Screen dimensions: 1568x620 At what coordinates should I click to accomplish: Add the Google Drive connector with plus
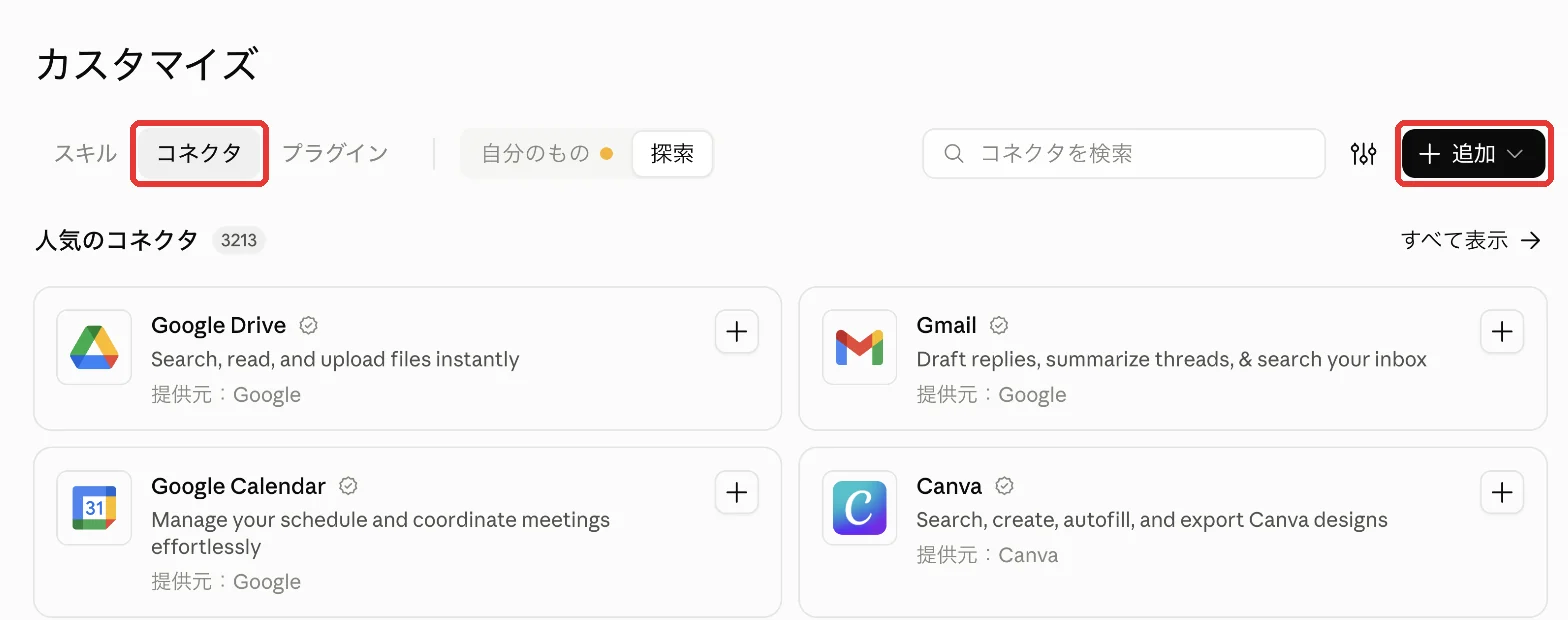(x=737, y=332)
